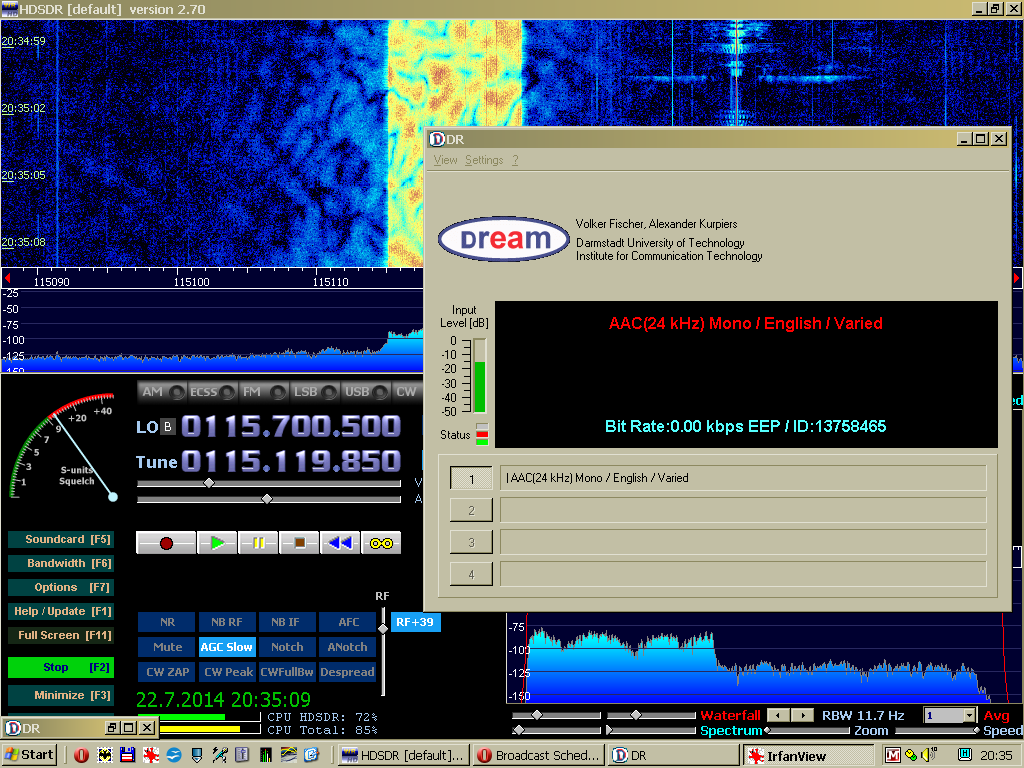Click the red left arrow on frequency scale
Viewport: 1024px width, 768px height.
[x=7, y=278]
